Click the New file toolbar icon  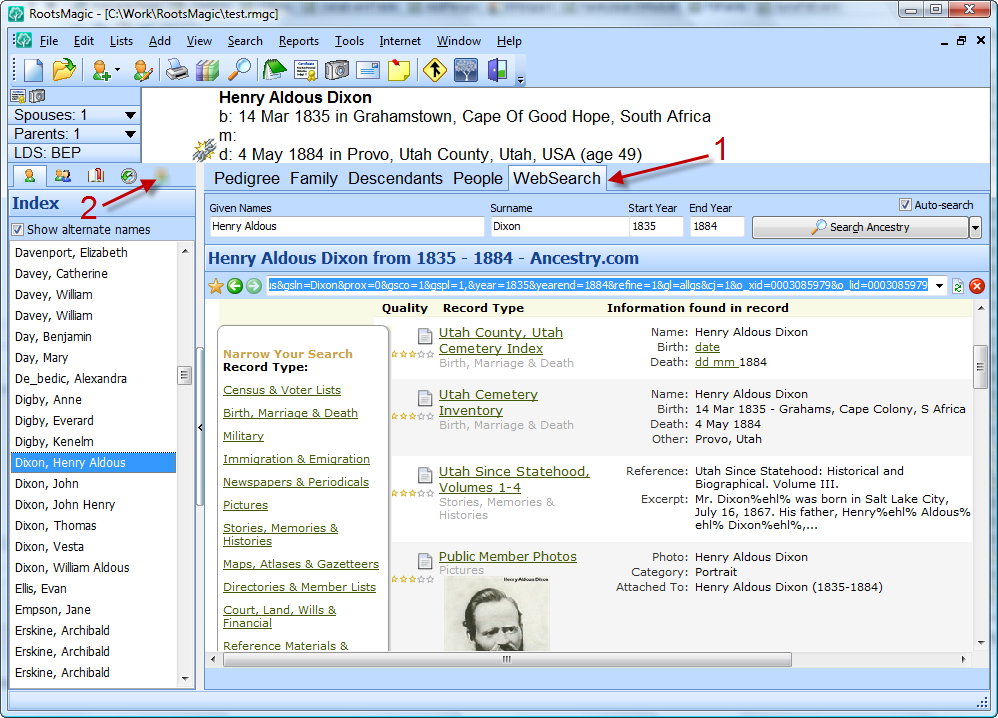tap(32, 69)
